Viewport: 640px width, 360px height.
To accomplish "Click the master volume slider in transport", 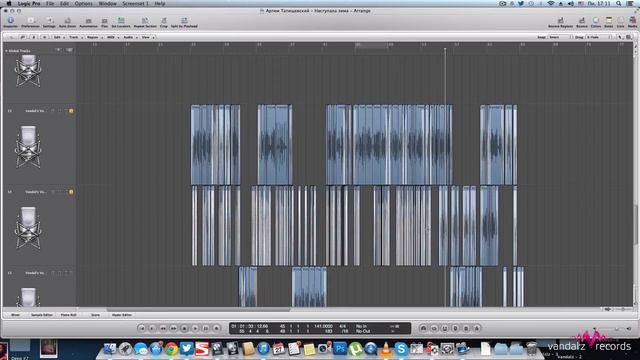I will (x=610, y=329).
